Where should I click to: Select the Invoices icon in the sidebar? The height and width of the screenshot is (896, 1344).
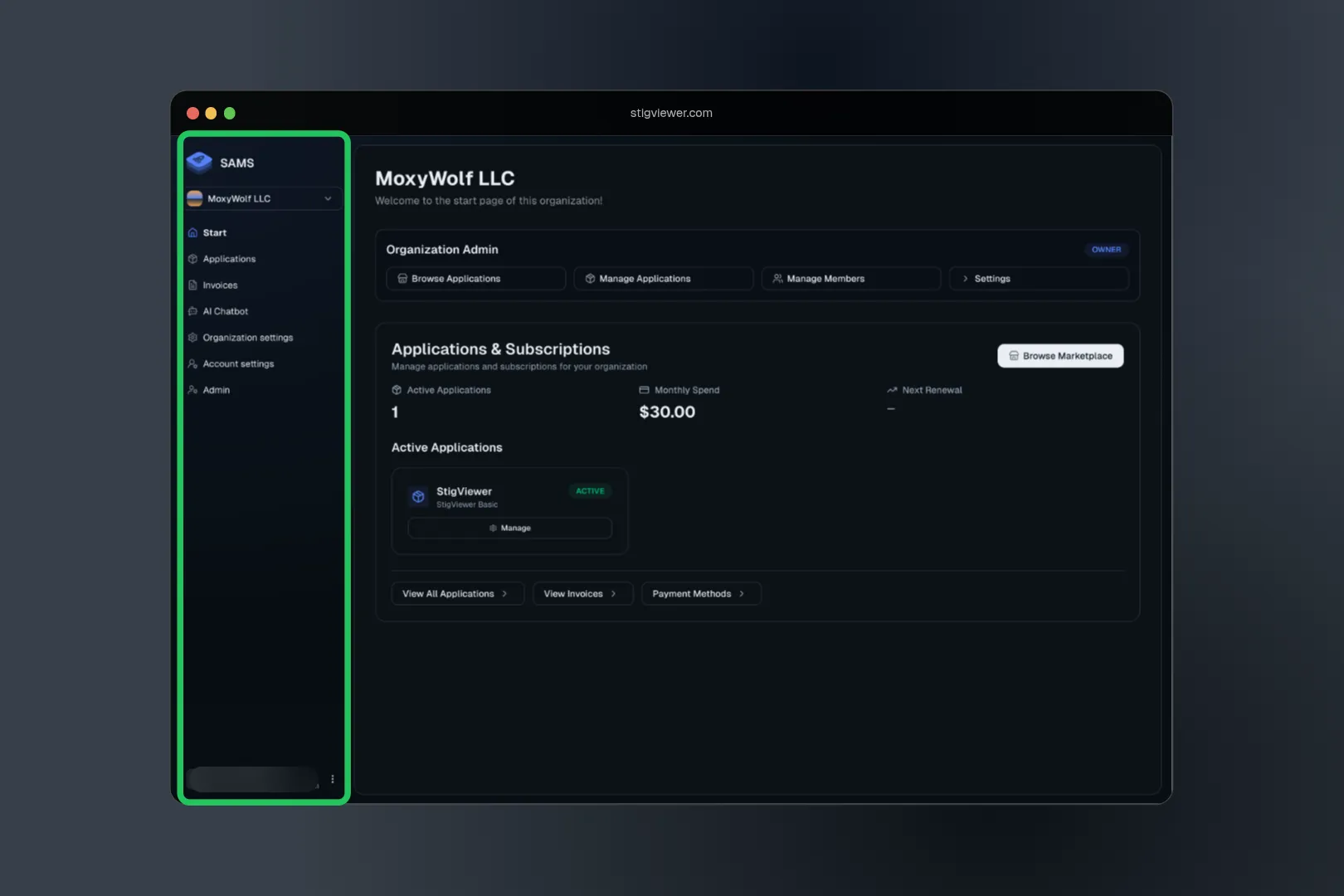pyautogui.click(x=192, y=285)
